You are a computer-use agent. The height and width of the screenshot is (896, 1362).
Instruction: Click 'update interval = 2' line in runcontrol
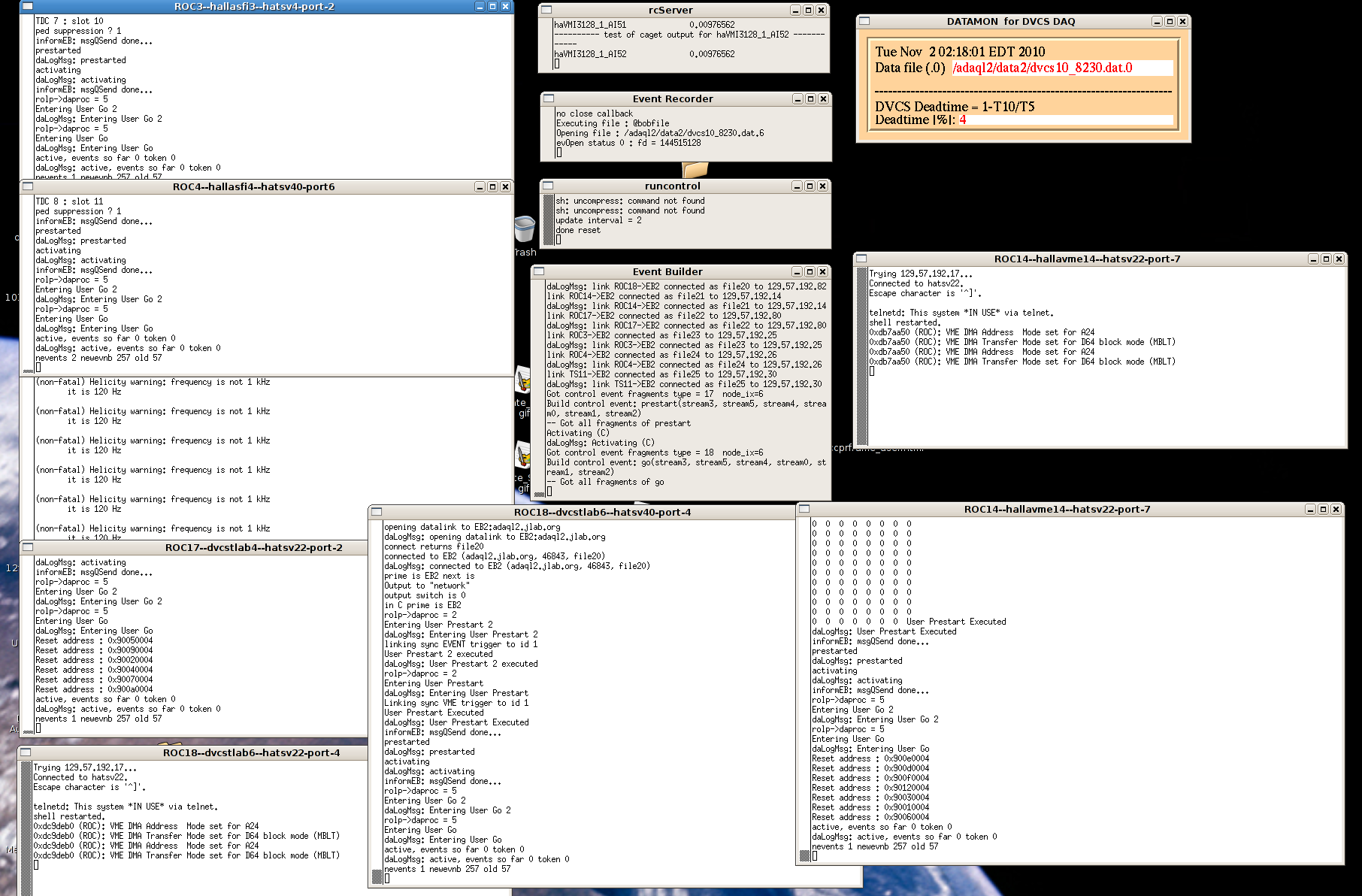click(598, 220)
